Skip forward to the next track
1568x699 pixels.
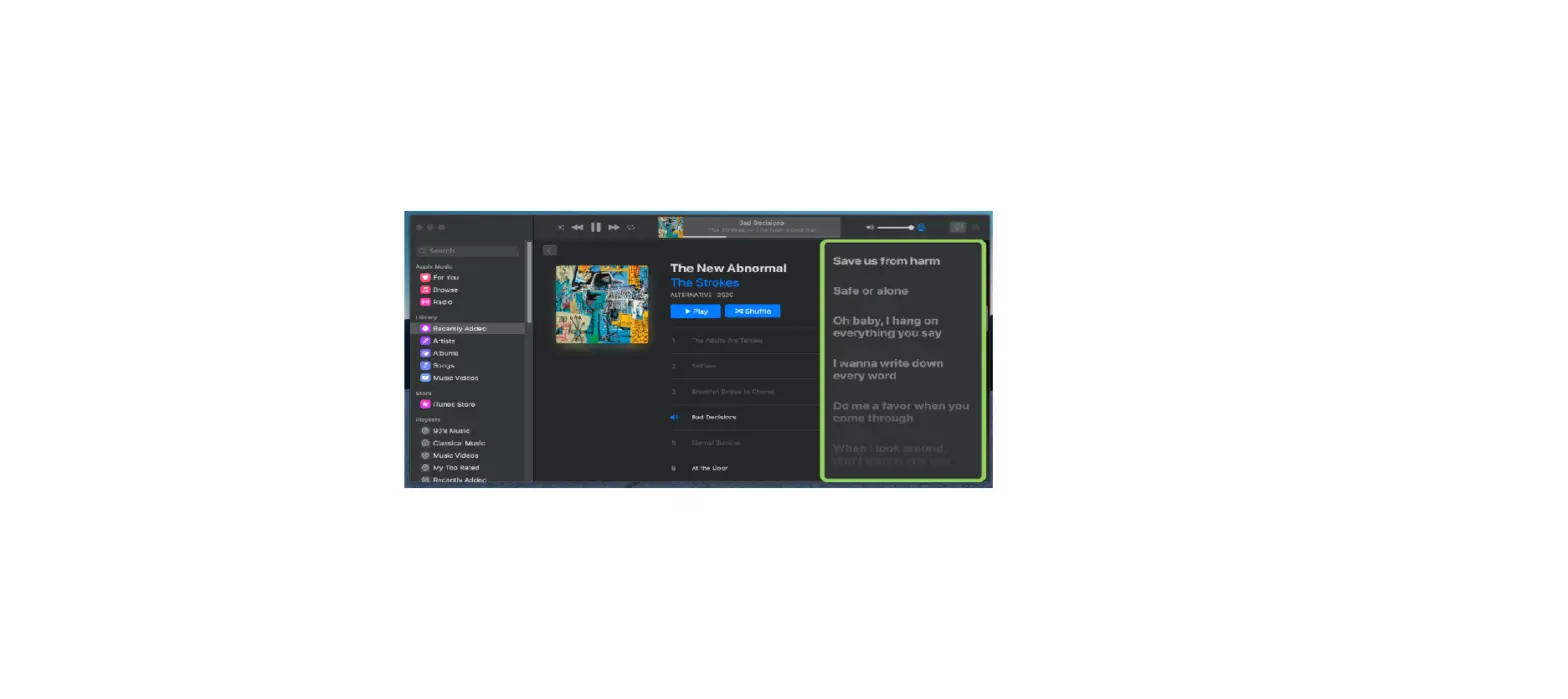point(614,228)
